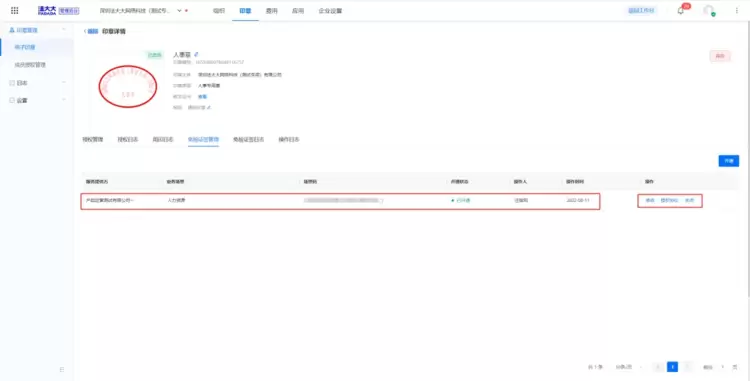This screenshot has height=381, width=750.
Task: Go to page 1 in pagination
Action: click(x=673, y=367)
